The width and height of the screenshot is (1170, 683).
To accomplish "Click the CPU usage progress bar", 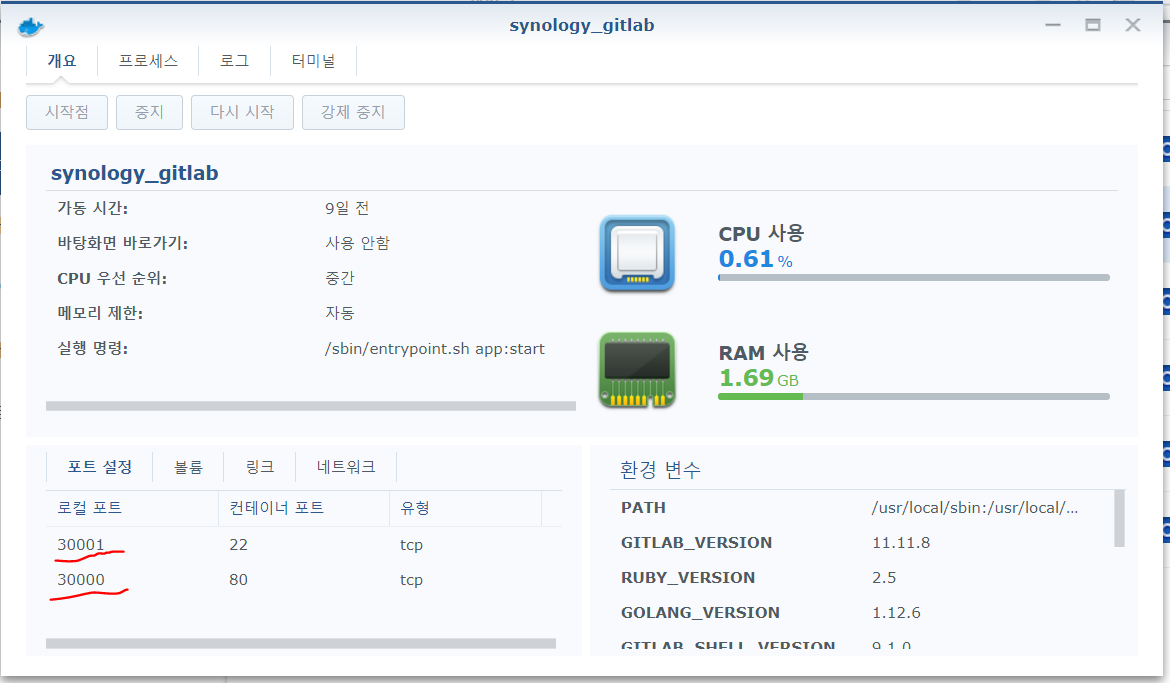I will pos(913,278).
